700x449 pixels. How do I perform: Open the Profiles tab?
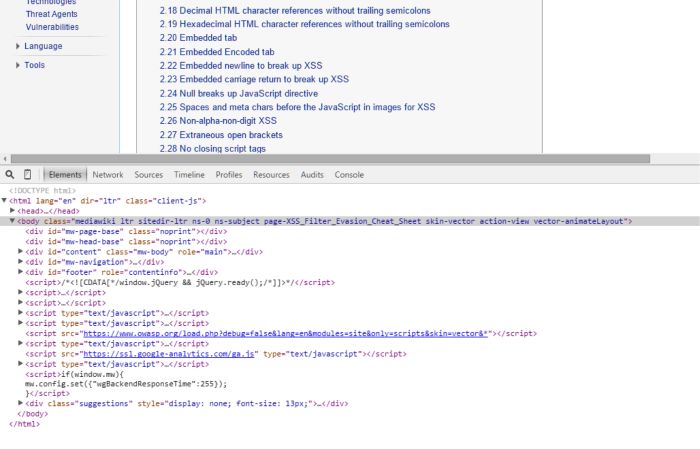229,175
